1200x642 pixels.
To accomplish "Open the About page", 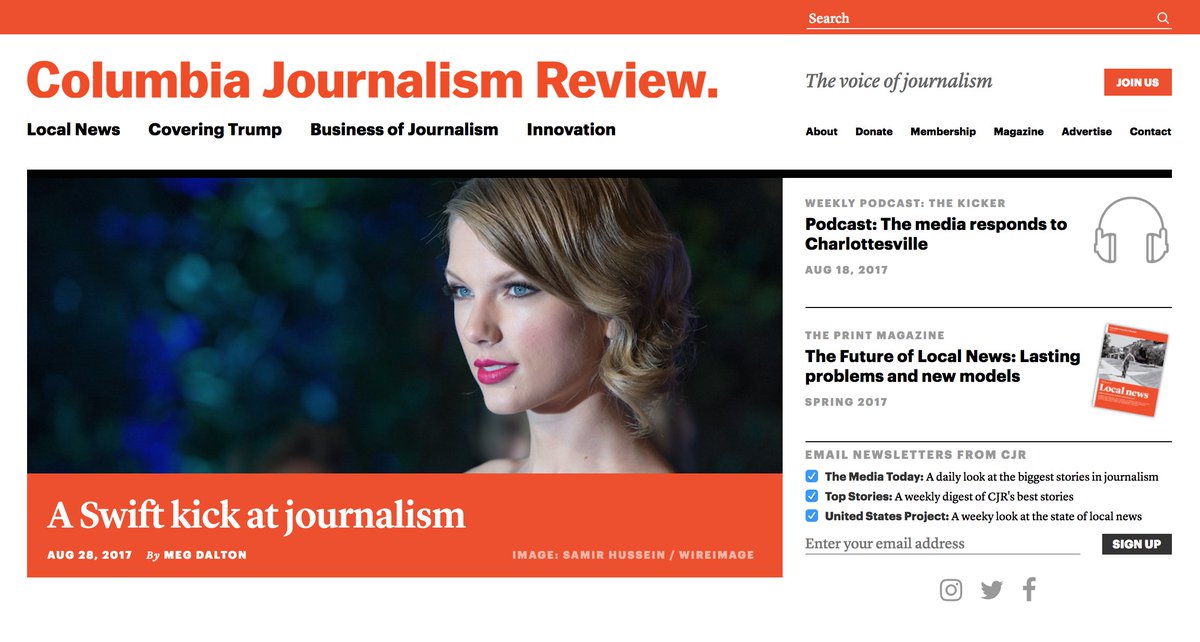I will [822, 132].
